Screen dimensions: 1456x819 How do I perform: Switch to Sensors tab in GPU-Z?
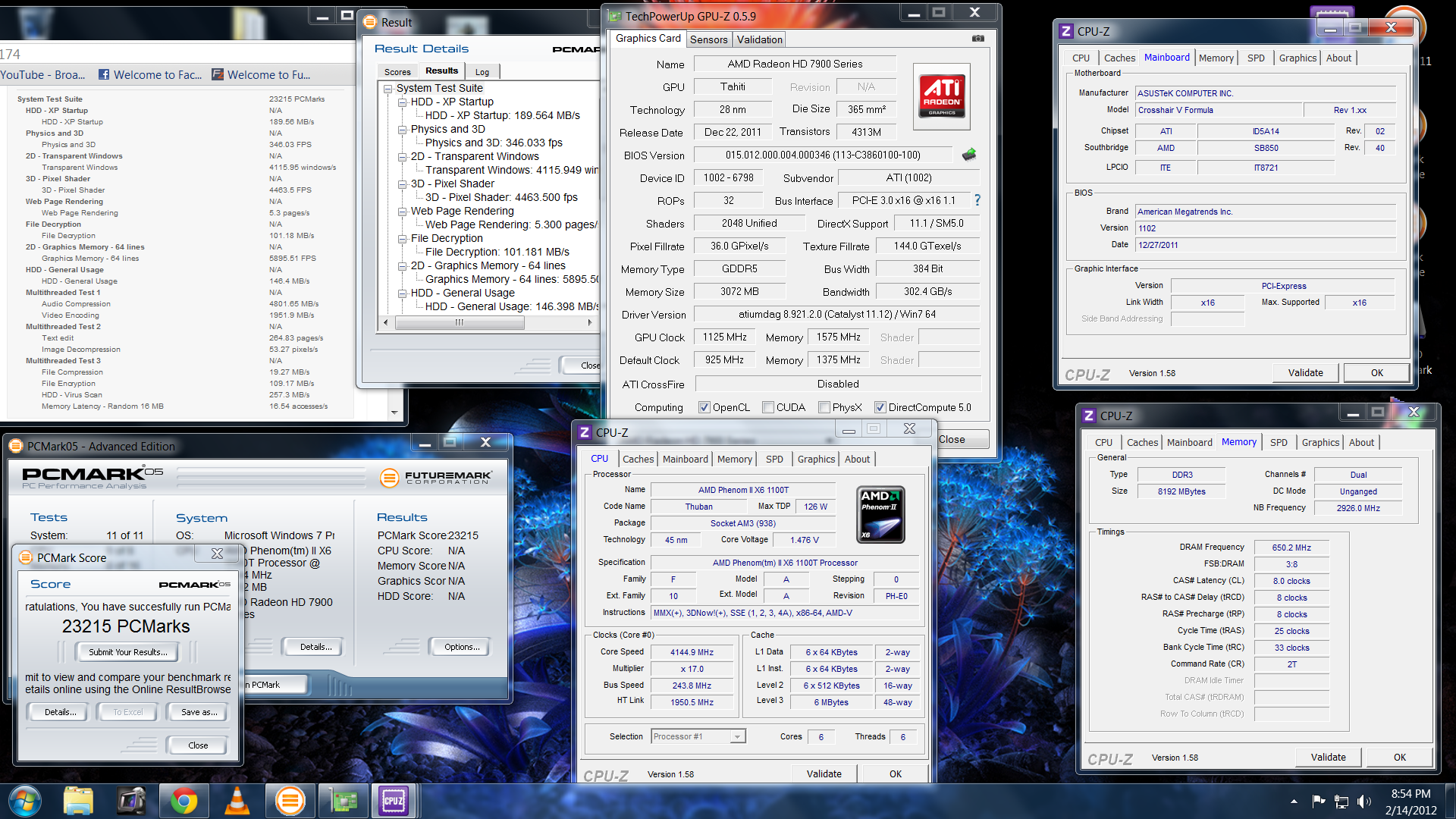(x=709, y=39)
